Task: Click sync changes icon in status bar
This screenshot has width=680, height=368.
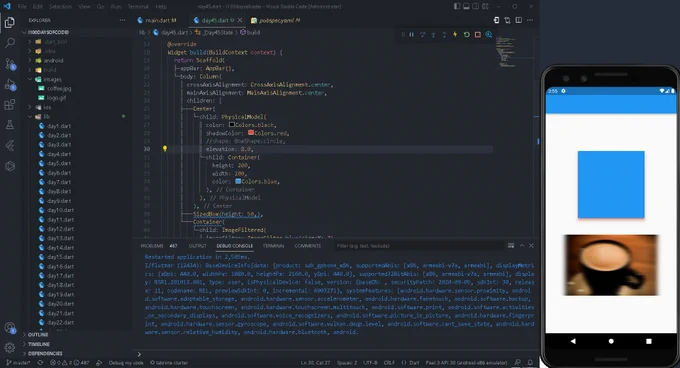Action: tap(40, 362)
